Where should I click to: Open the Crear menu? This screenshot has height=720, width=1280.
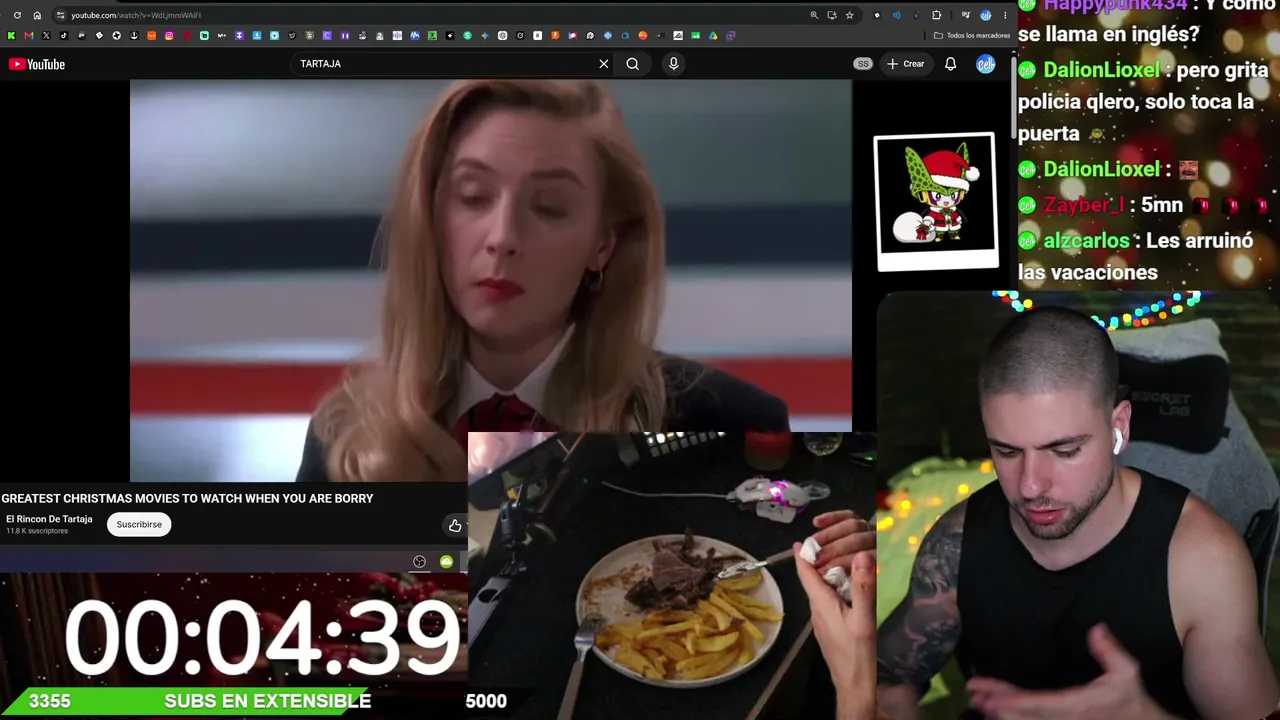(906, 64)
